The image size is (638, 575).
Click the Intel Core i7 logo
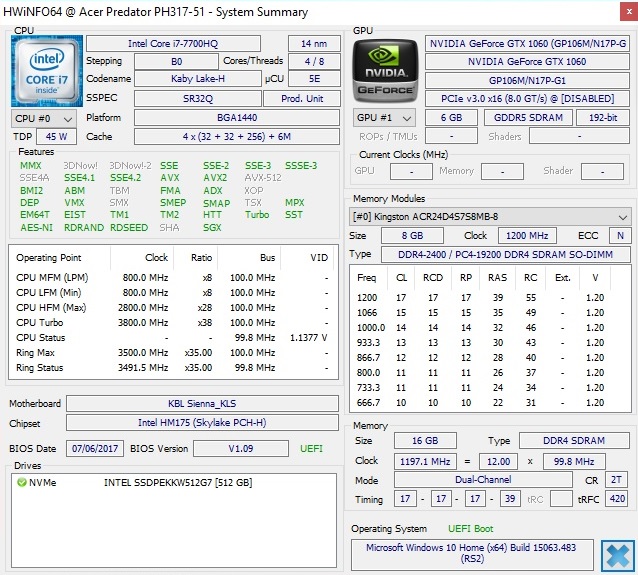click(x=47, y=71)
